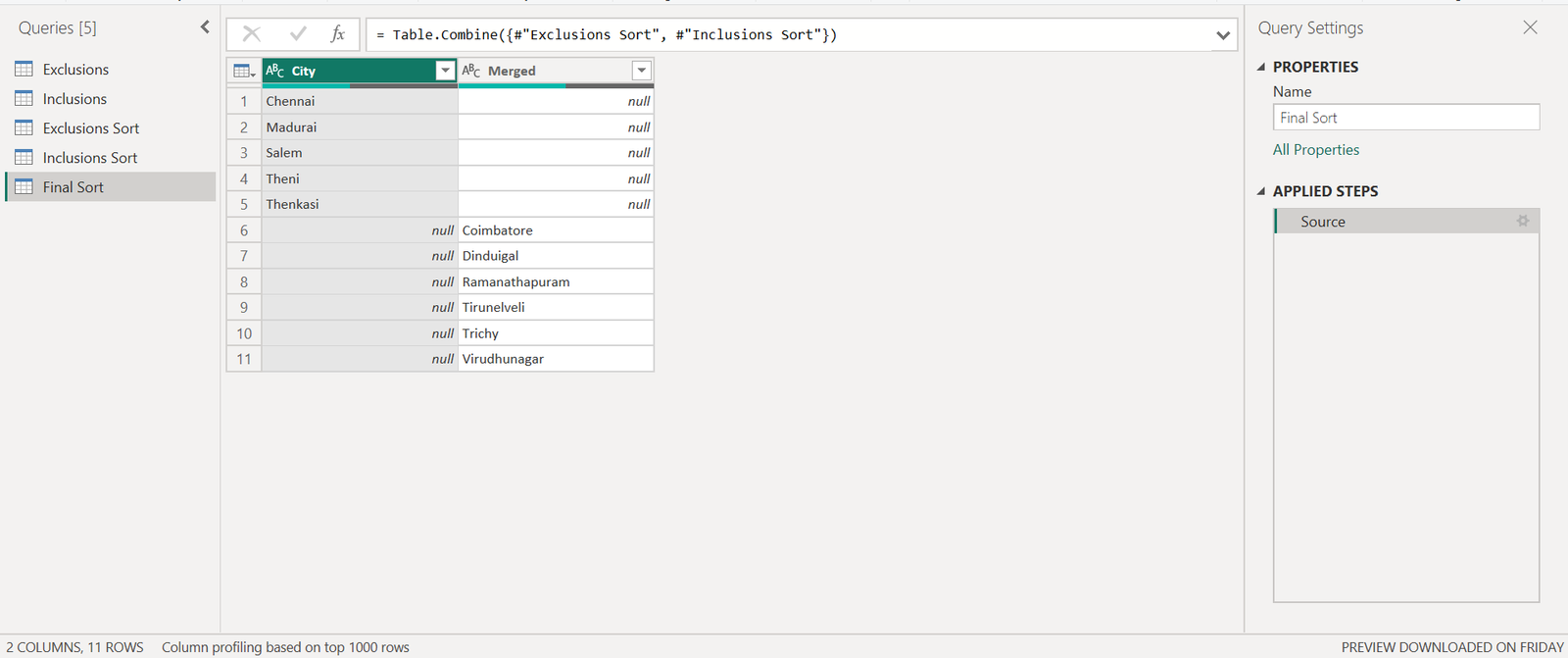The width and height of the screenshot is (1568, 658).
Task: Click the Inclusions Sort table icon
Action: point(24,158)
